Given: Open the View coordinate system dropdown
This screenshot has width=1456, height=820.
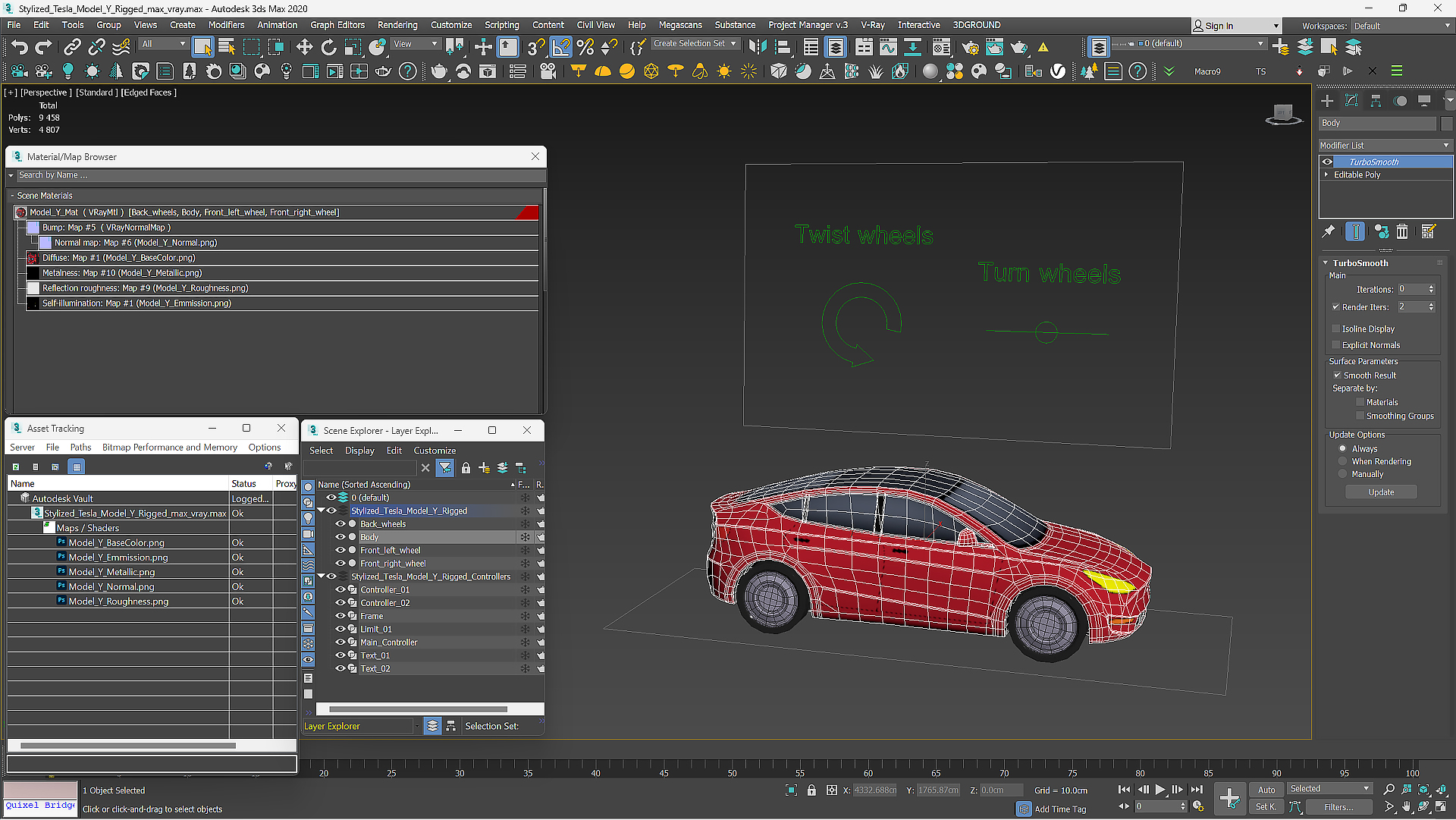Looking at the screenshot, I should [415, 44].
